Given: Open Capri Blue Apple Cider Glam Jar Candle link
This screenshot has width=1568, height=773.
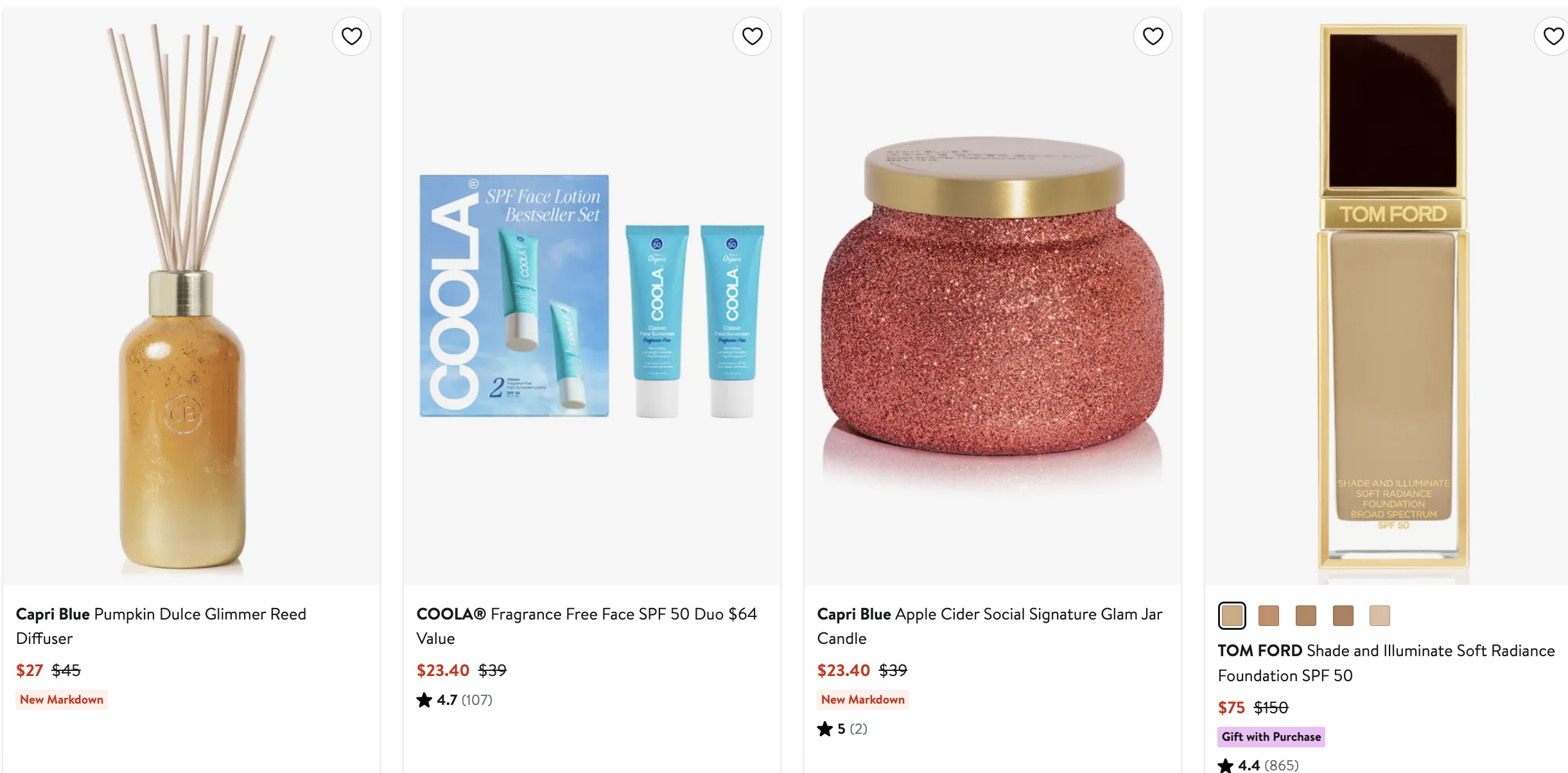Looking at the screenshot, I should click(989, 626).
